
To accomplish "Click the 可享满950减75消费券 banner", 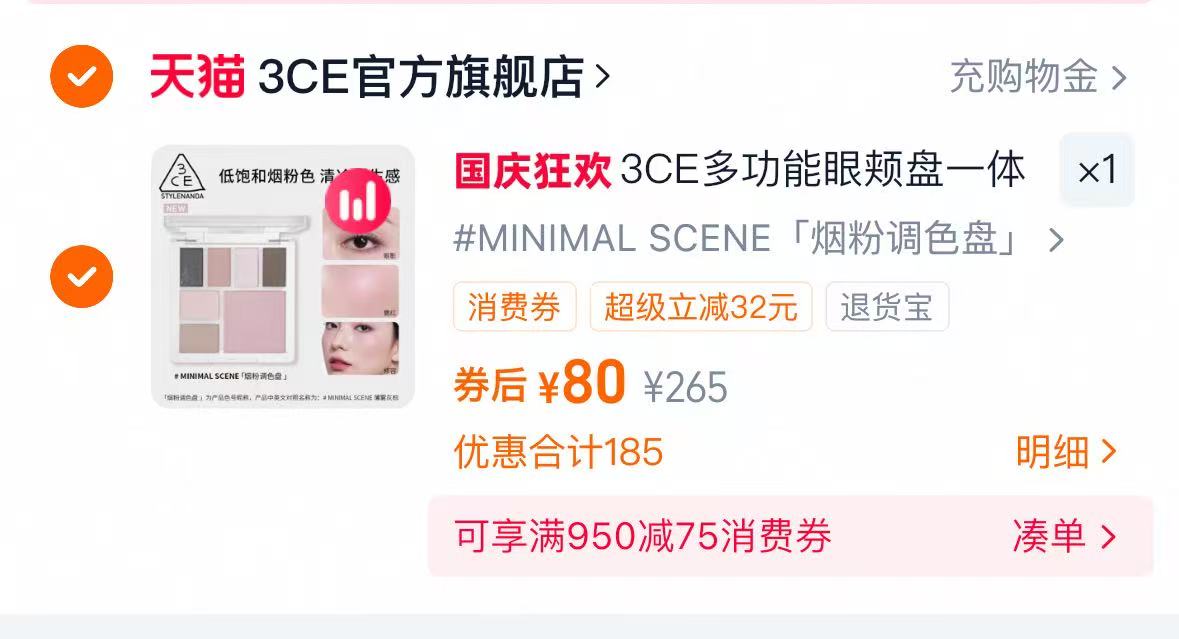I will click(x=790, y=536).
